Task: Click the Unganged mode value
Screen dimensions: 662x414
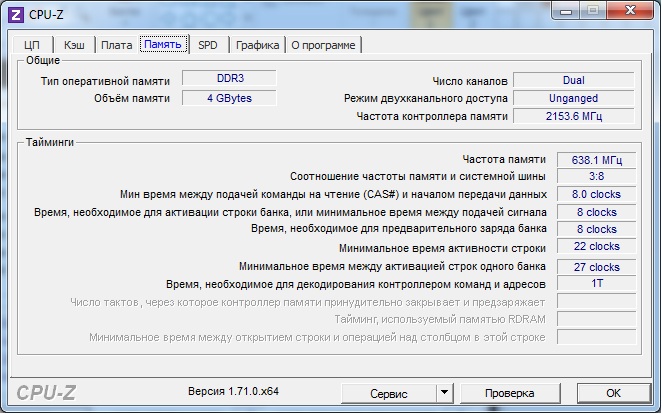Action: coord(573,98)
